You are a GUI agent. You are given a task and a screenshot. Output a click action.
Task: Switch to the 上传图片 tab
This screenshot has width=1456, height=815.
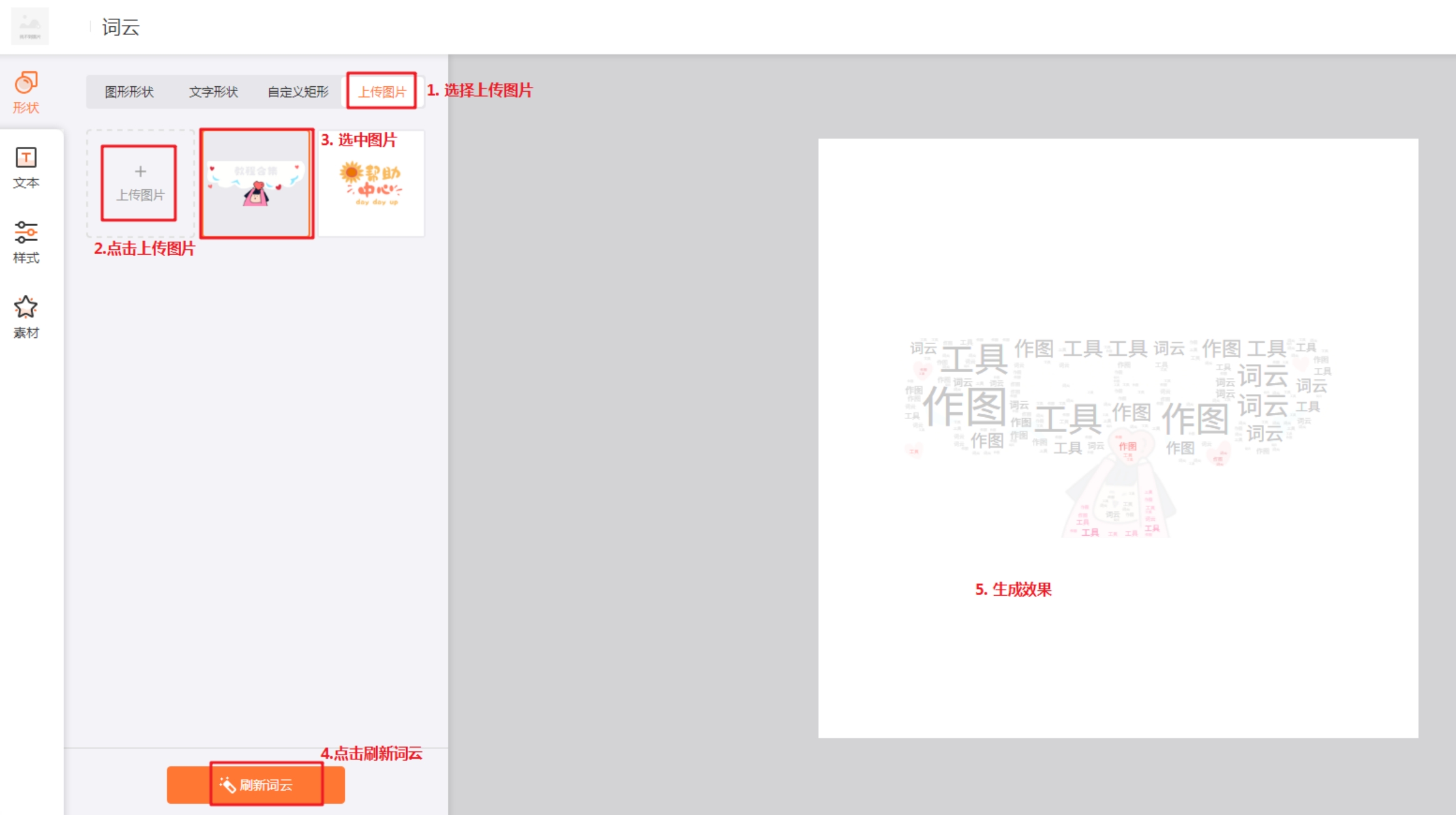tap(382, 91)
